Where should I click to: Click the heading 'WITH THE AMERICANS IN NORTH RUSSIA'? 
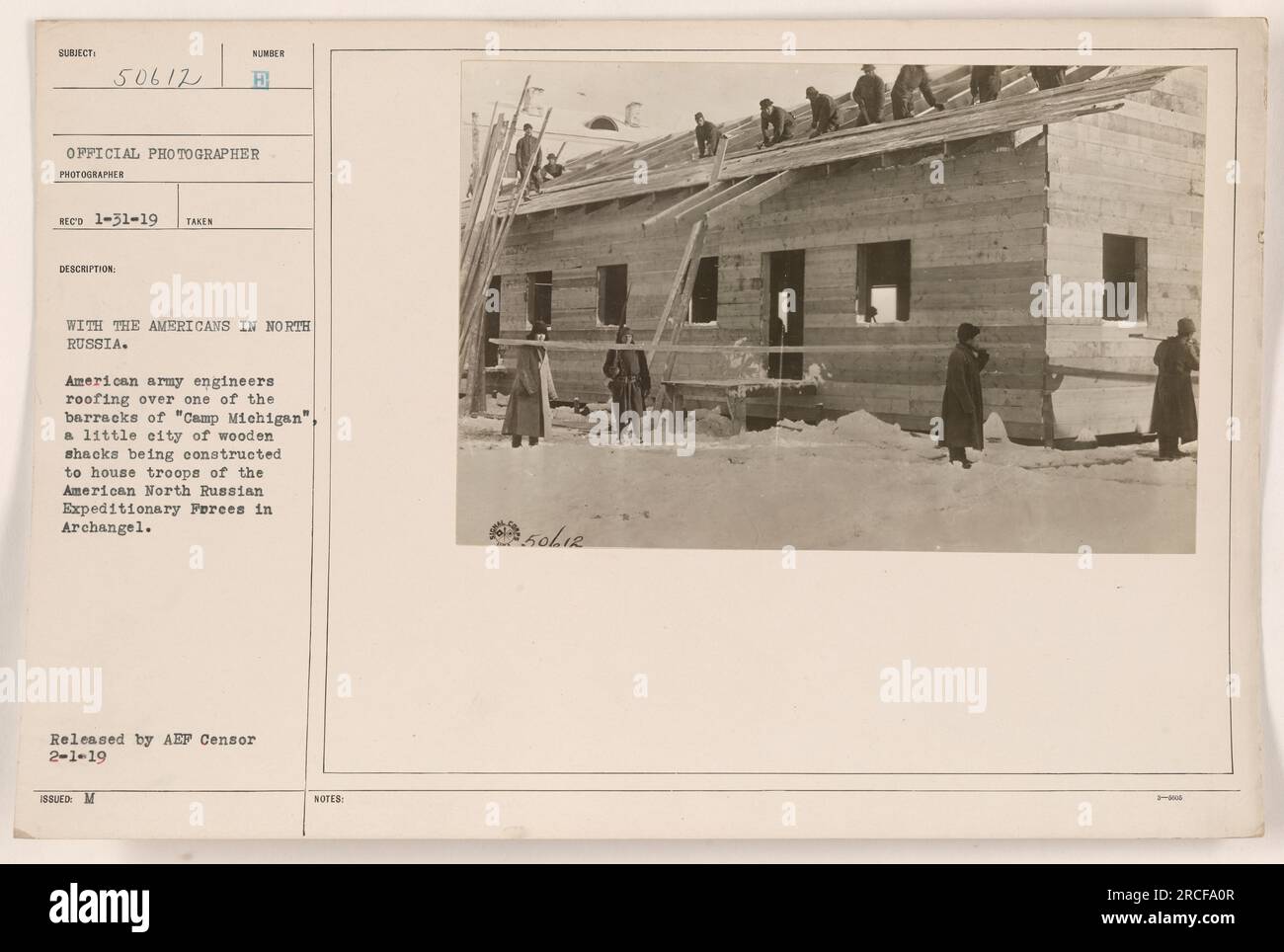(x=189, y=337)
